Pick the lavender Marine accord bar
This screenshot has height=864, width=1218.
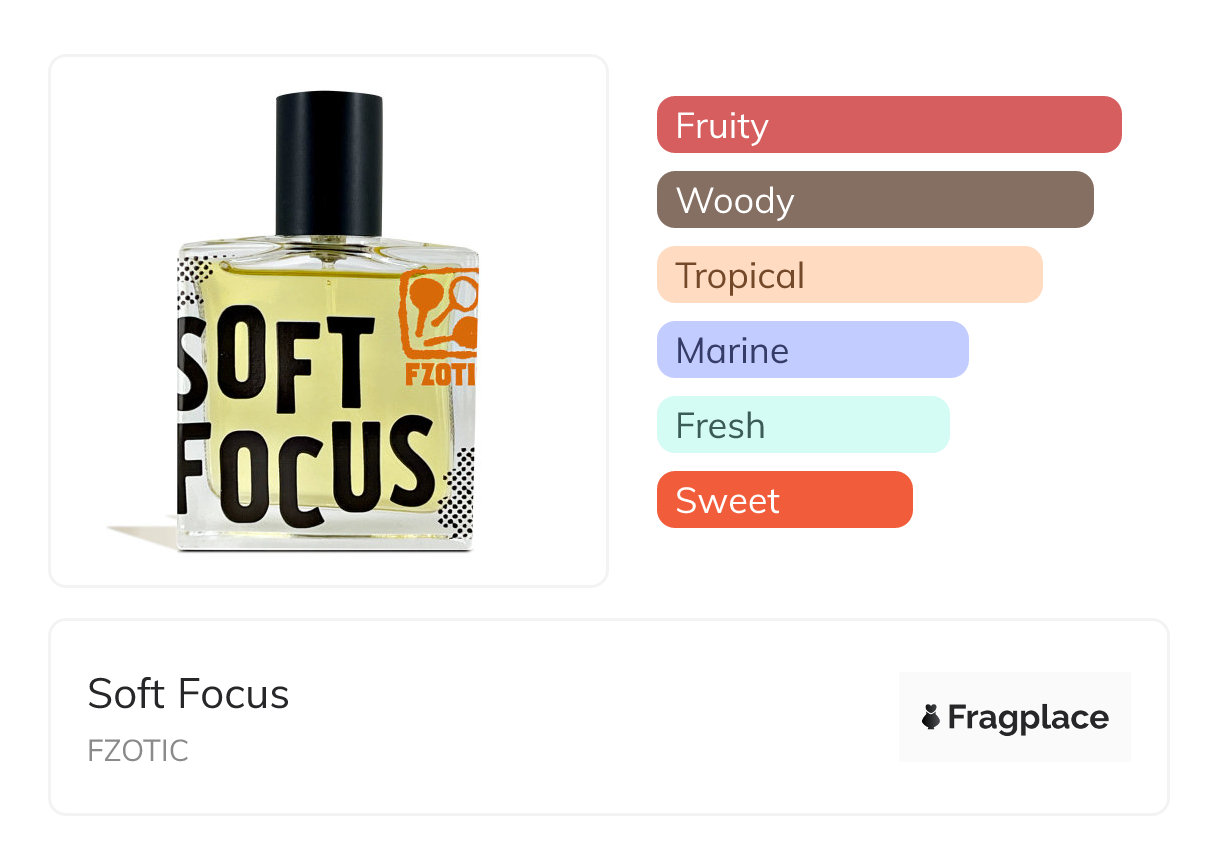pos(812,350)
